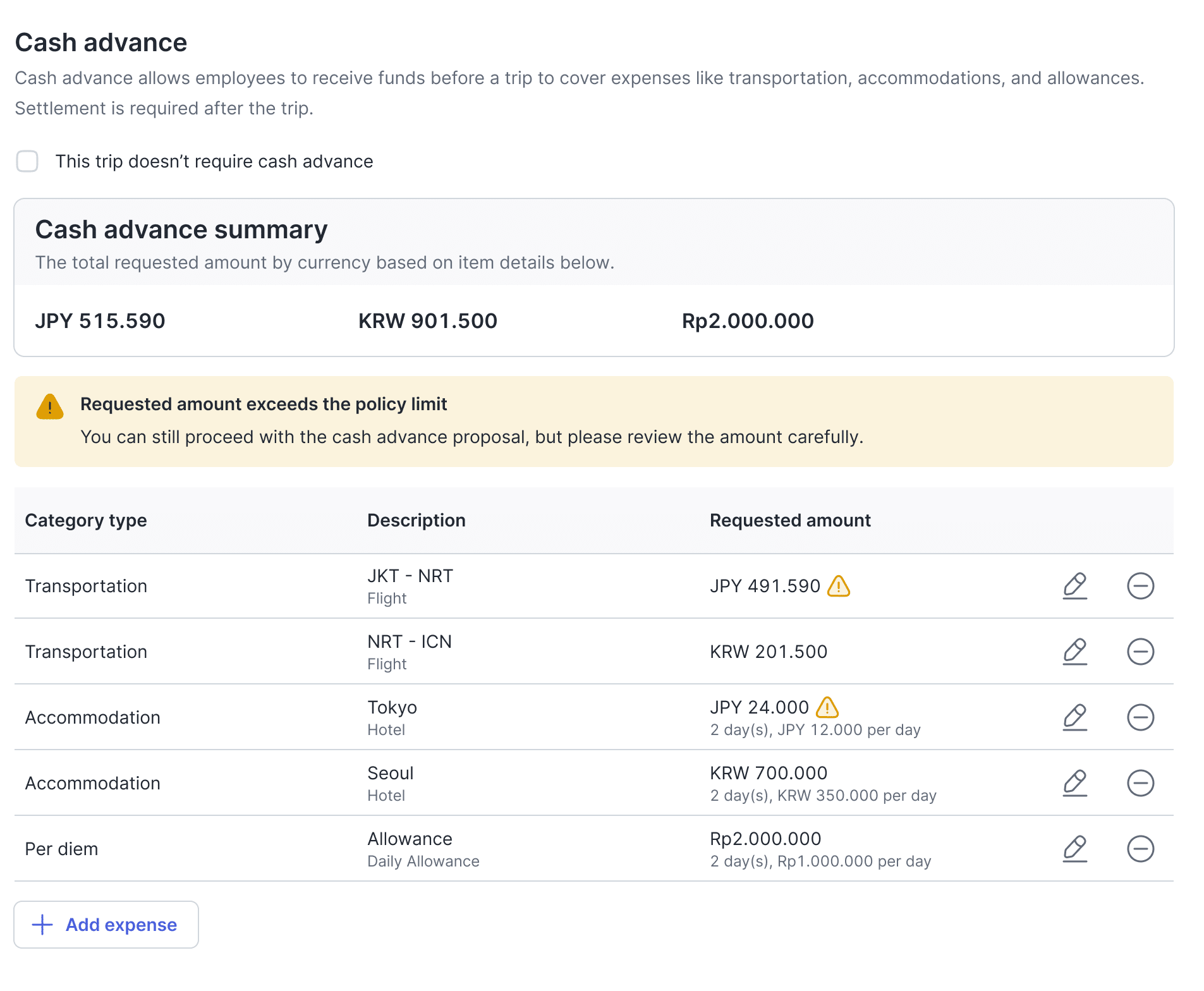Check "This trip doesn't require cash advance"

(x=27, y=161)
